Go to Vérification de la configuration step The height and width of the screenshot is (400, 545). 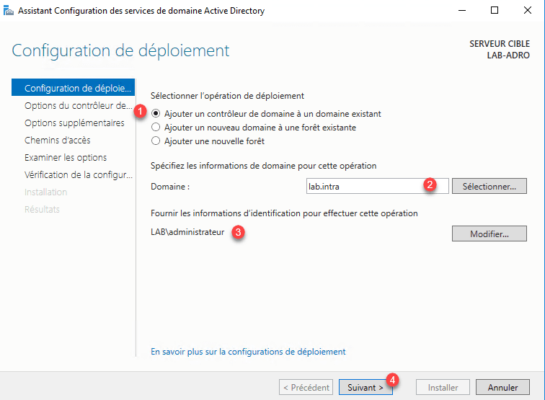78,175
